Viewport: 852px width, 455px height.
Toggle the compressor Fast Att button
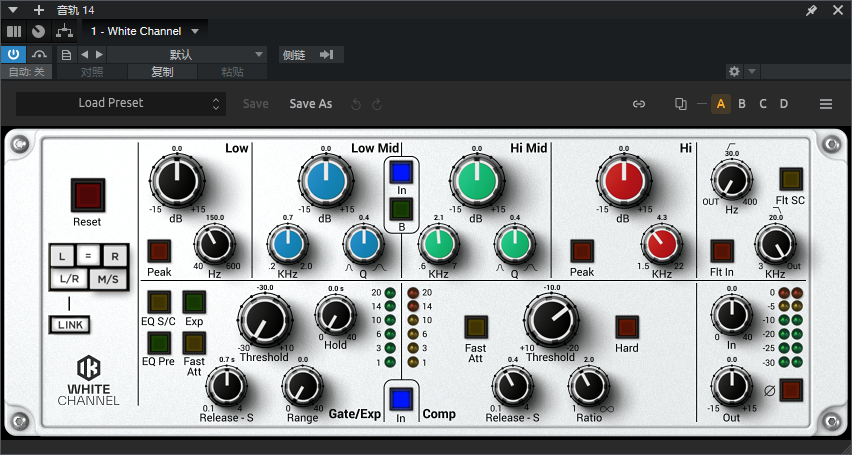[476, 327]
